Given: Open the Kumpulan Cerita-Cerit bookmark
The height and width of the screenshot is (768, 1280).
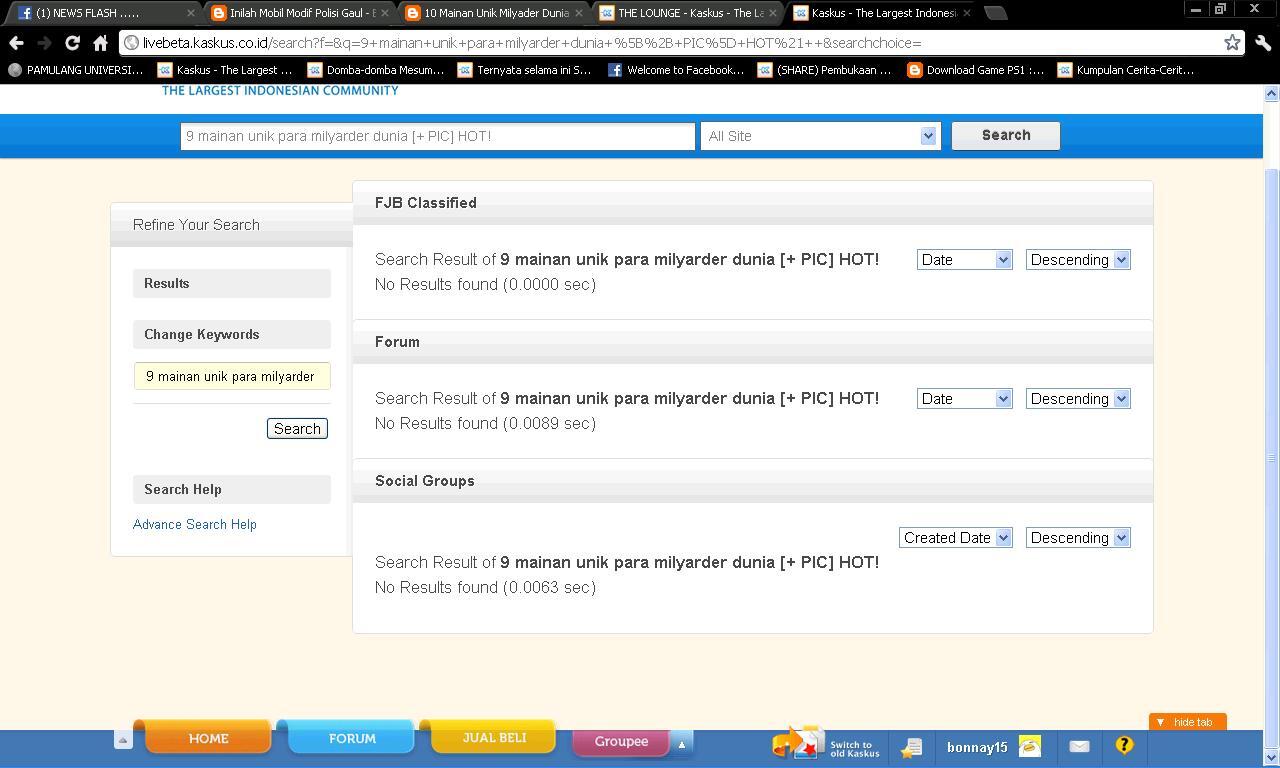Looking at the screenshot, I should pyautogui.click(x=1126, y=70).
